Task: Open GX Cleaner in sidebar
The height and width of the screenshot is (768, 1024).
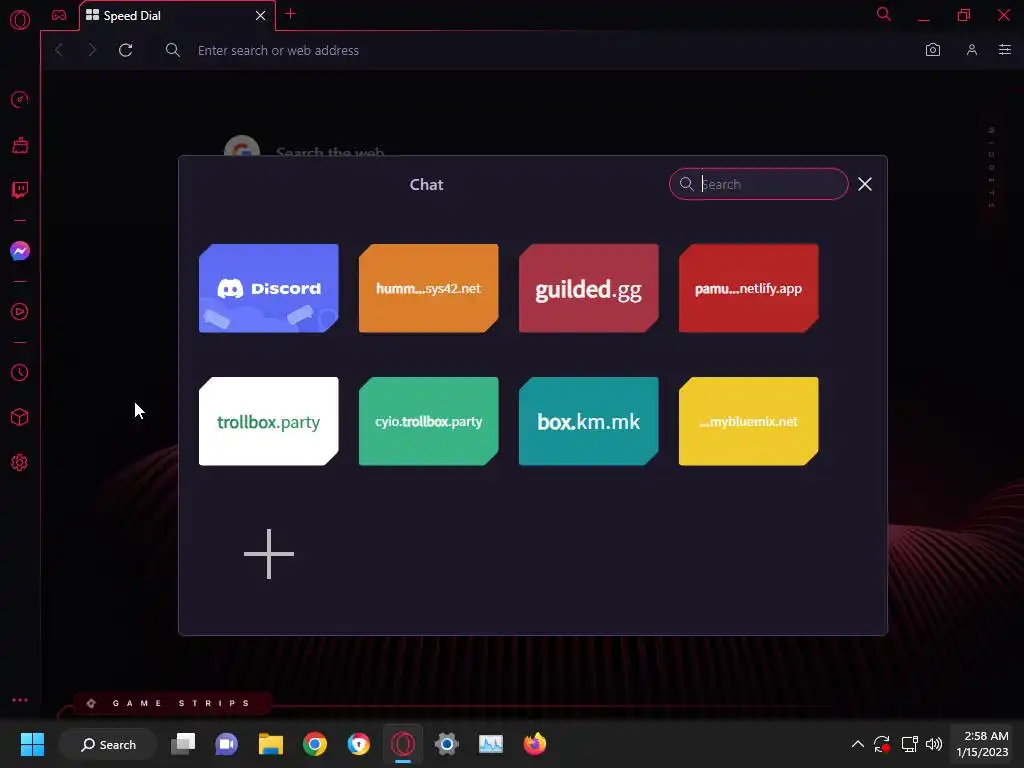Action: tap(20, 145)
